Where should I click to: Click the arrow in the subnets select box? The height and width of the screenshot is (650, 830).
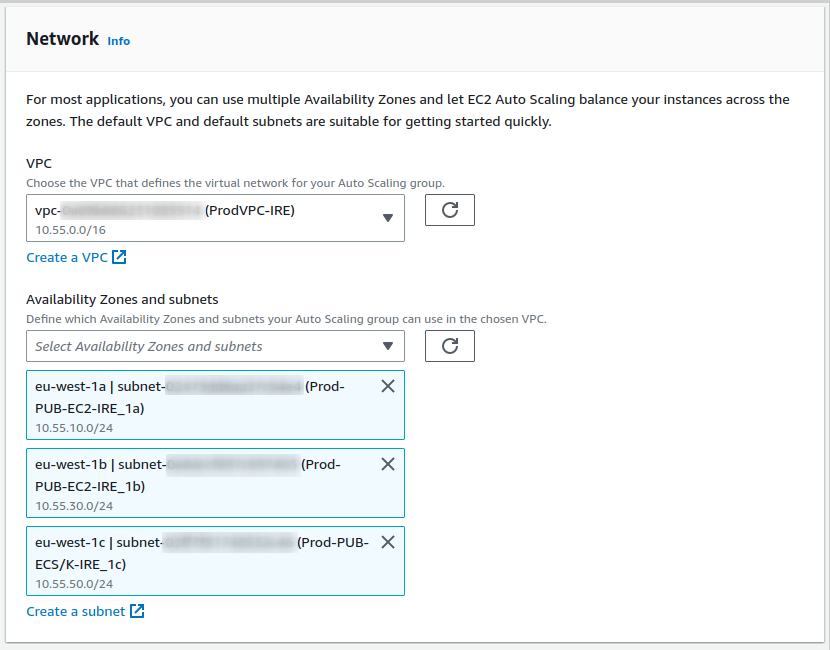pos(388,347)
